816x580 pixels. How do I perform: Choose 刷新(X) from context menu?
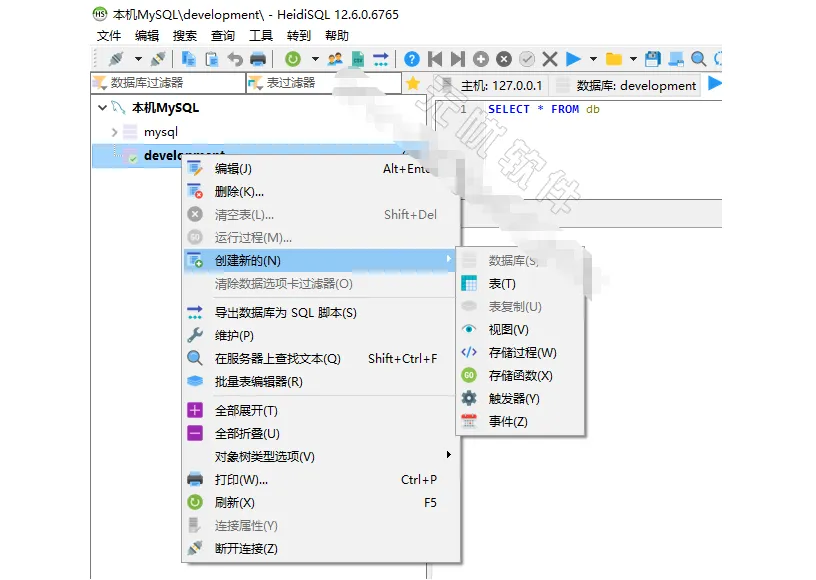click(x=321, y=502)
